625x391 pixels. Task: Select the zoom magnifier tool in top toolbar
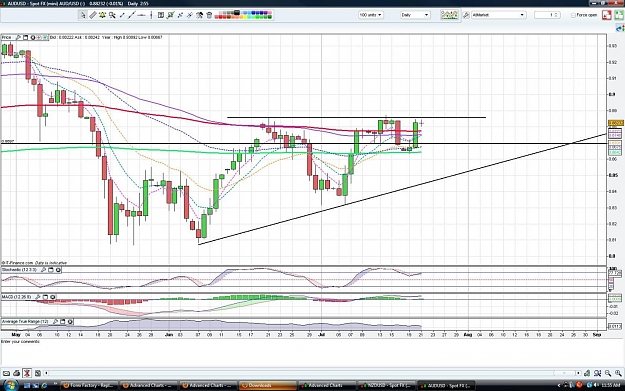click(x=112, y=15)
